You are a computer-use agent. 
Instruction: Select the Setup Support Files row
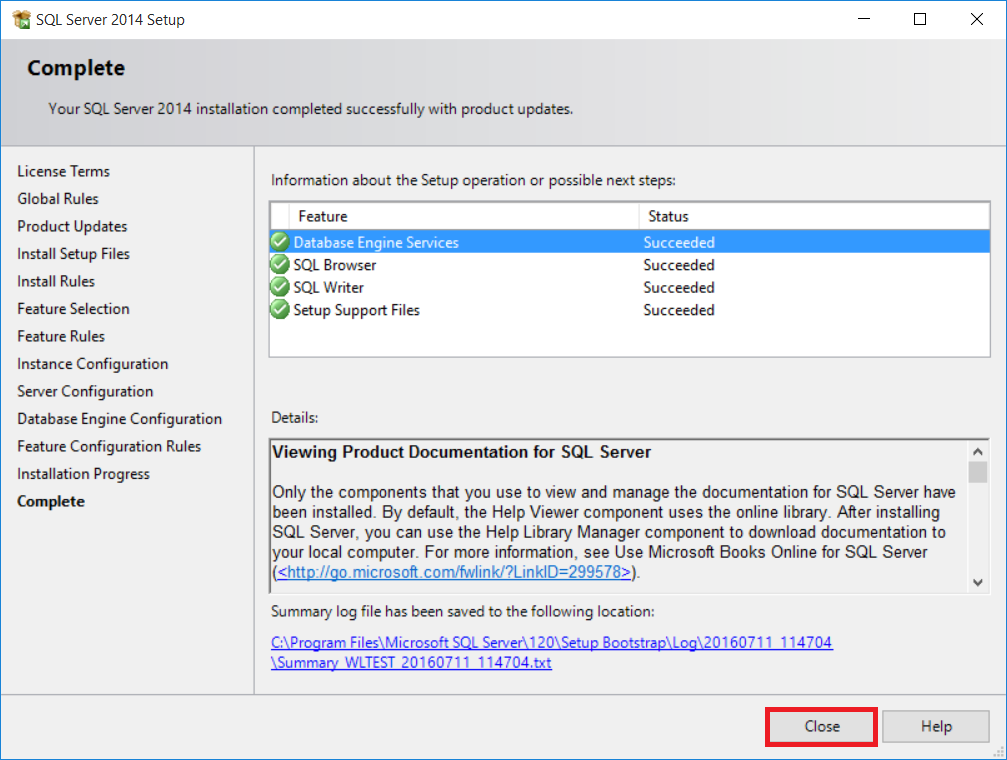tap(629, 310)
